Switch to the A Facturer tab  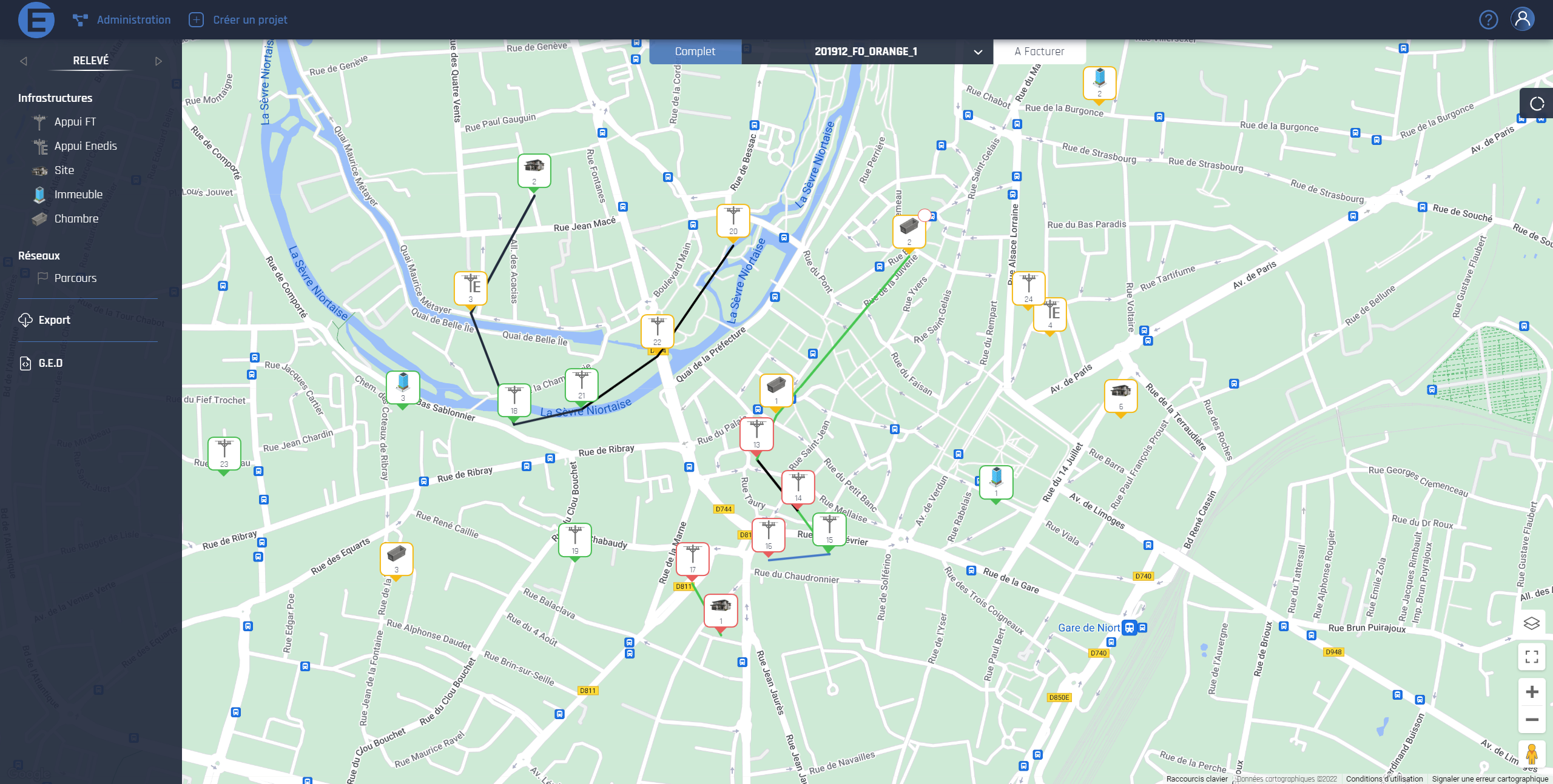(x=1039, y=52)
